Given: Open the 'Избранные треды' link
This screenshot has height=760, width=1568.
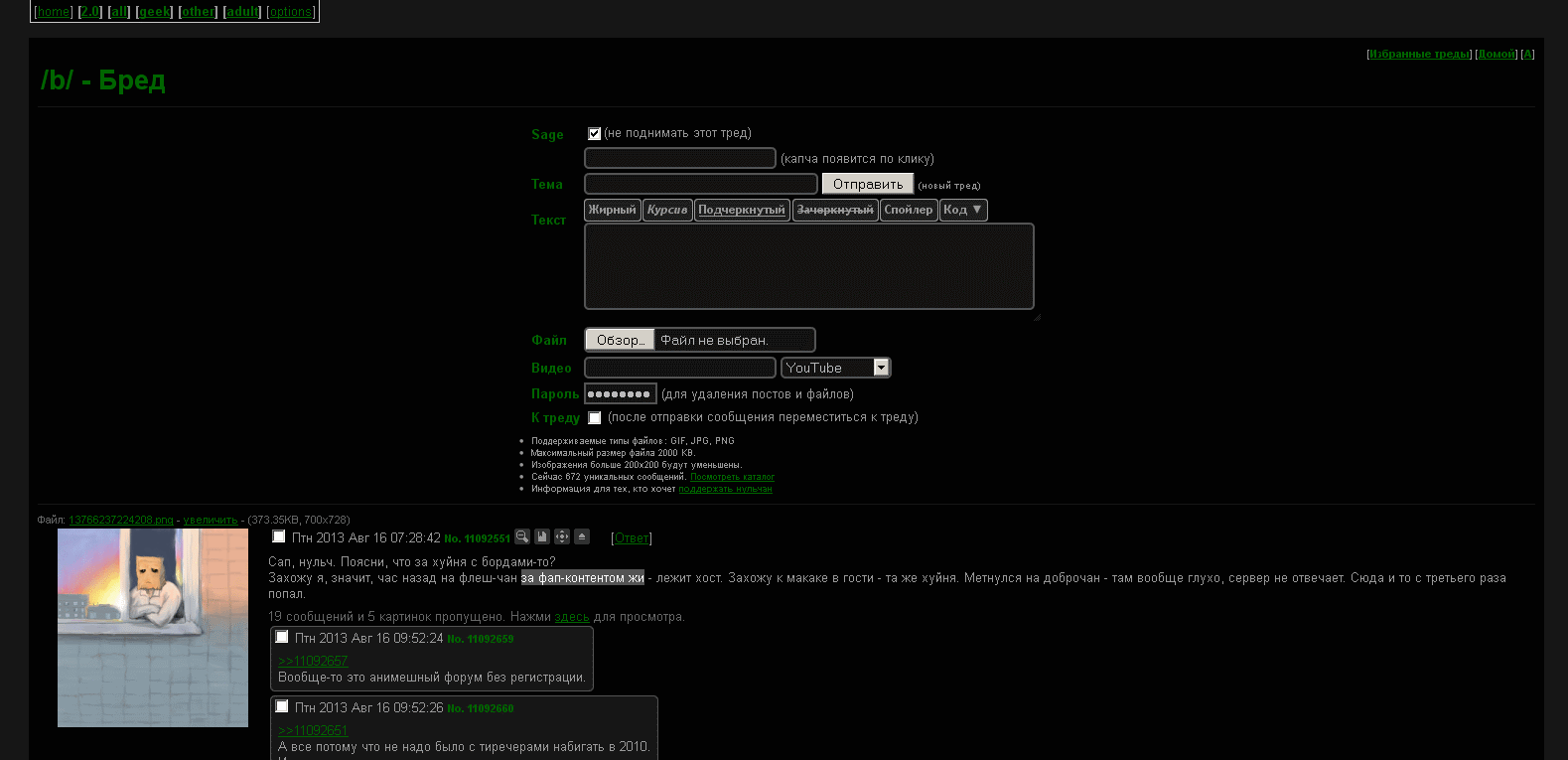Looking at the screenshot, I should point(1419,54).
